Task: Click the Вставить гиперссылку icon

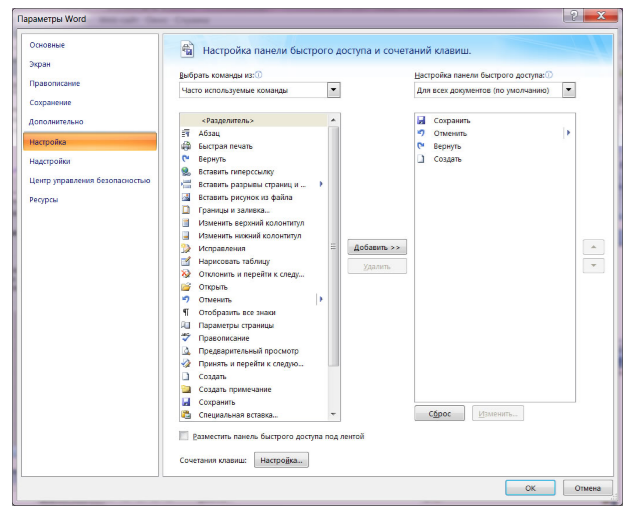Action: click(x=185, y=171)
